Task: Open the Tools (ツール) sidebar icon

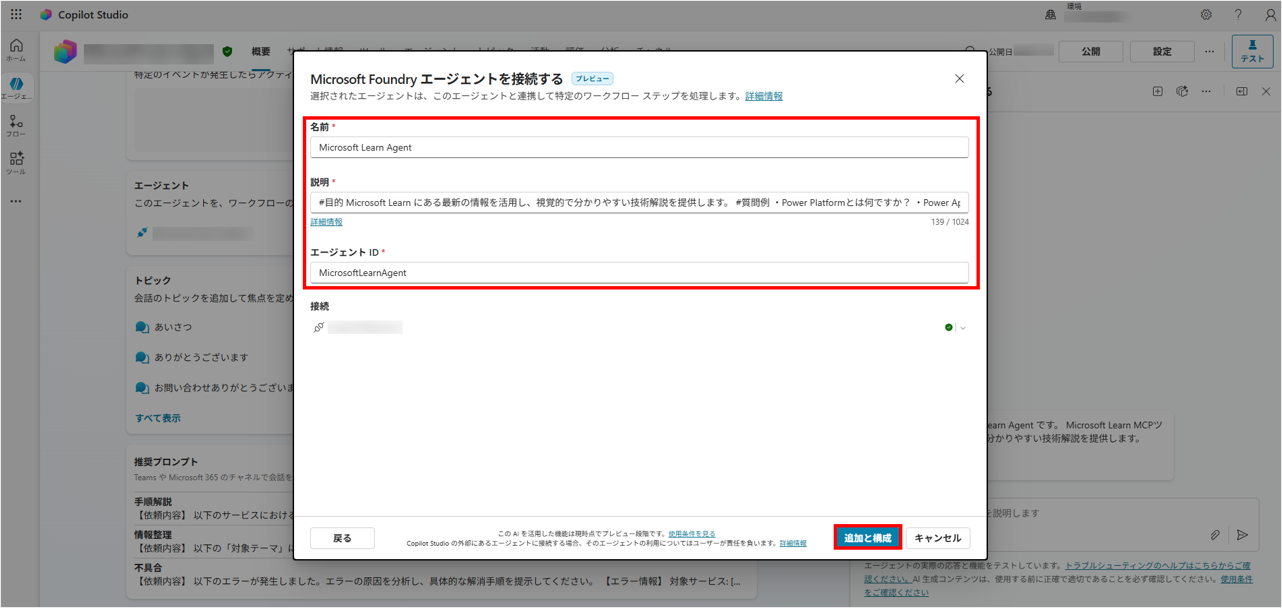Action: click(16, 163)
